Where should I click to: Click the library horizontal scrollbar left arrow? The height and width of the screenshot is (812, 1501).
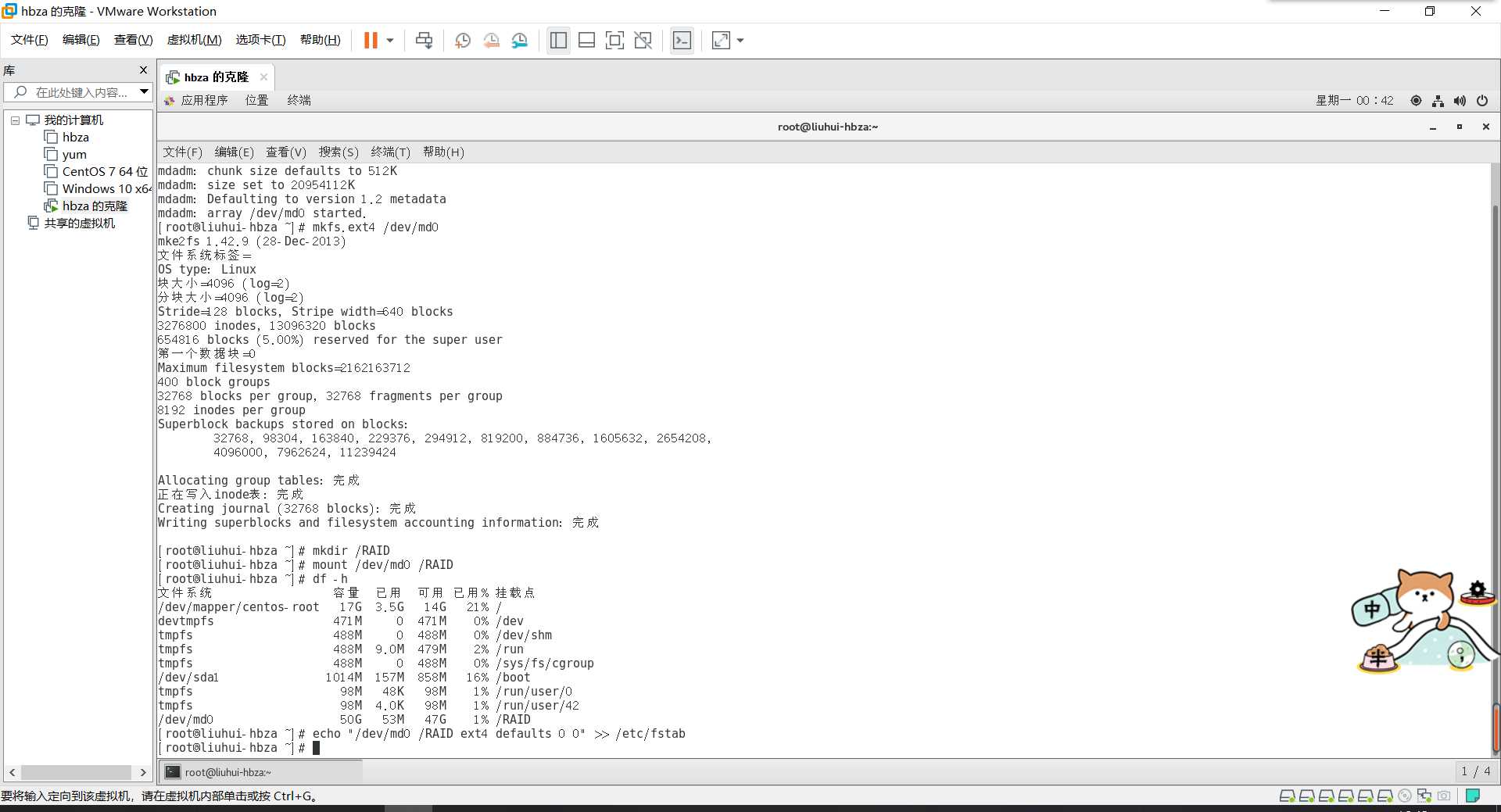coord(12,772)
